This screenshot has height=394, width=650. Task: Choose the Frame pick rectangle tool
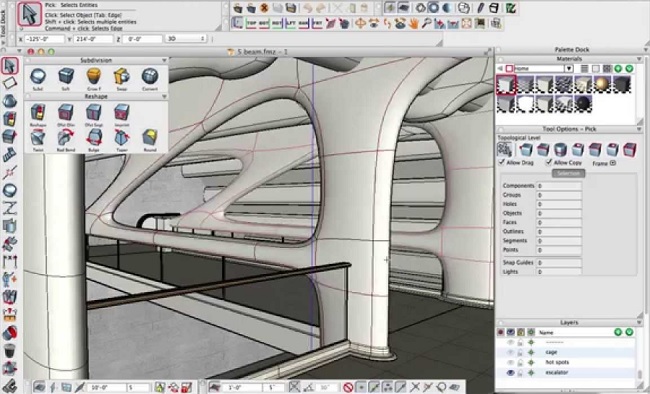click(10, 83)
